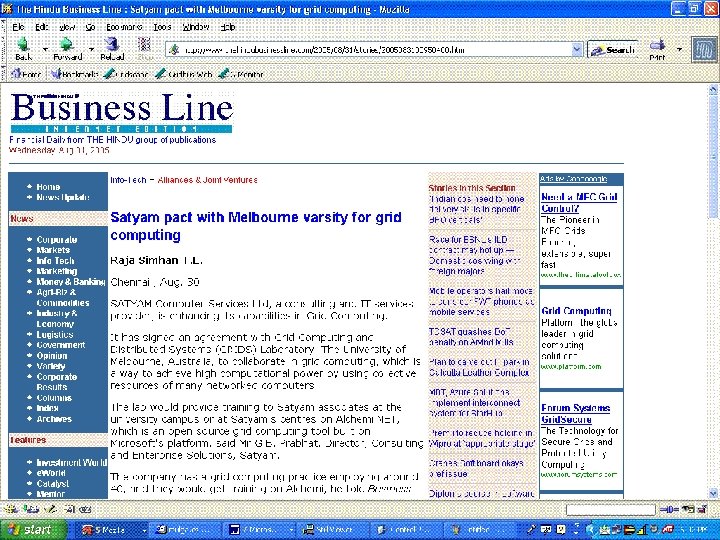The width and height of the screenshot is (720, 540).
Task: Open Logistics section in sidebar
Action: pyautogui.click(x=55, y=335)
